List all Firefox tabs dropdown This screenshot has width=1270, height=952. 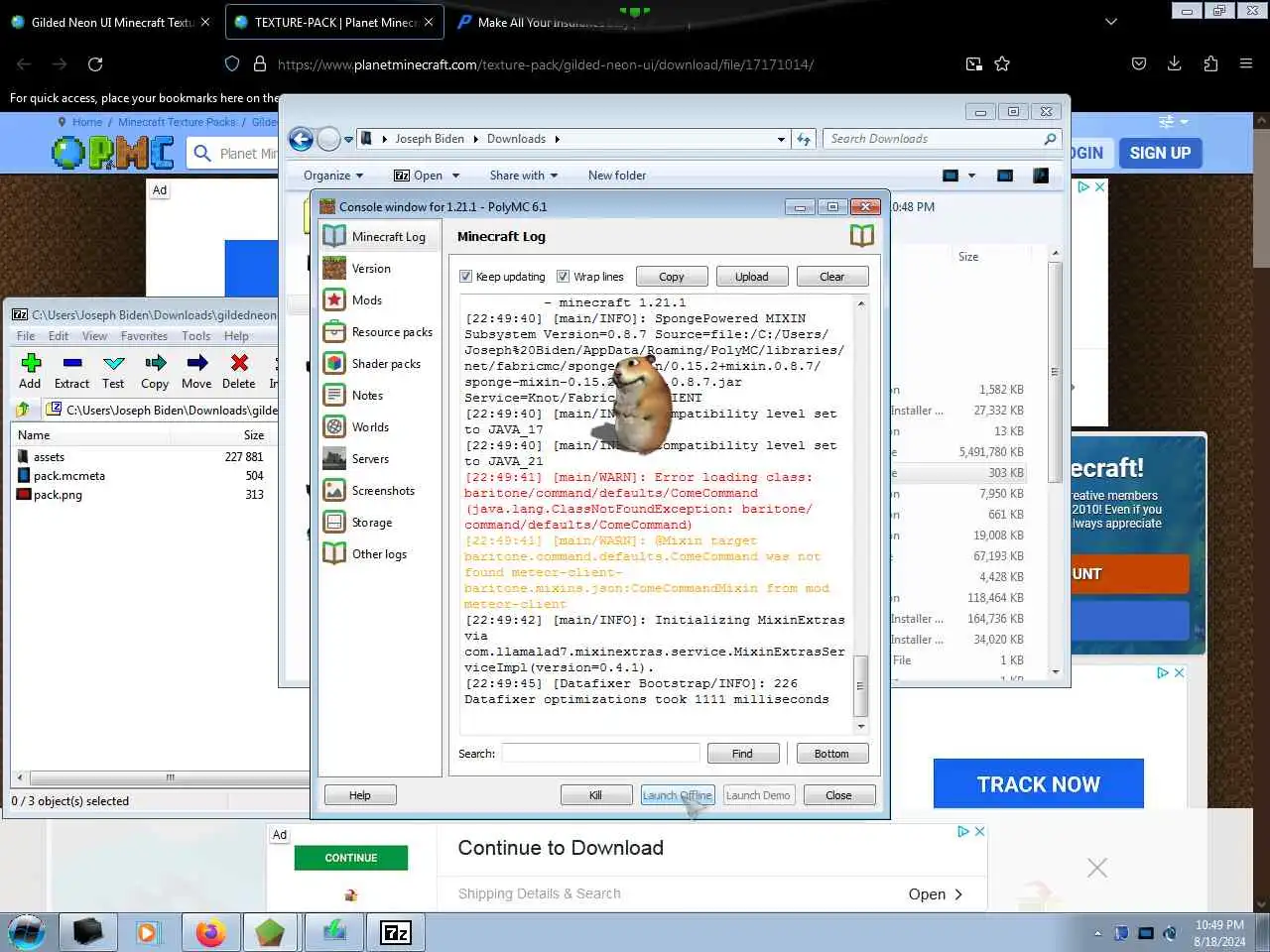(x=1111, y=22)
